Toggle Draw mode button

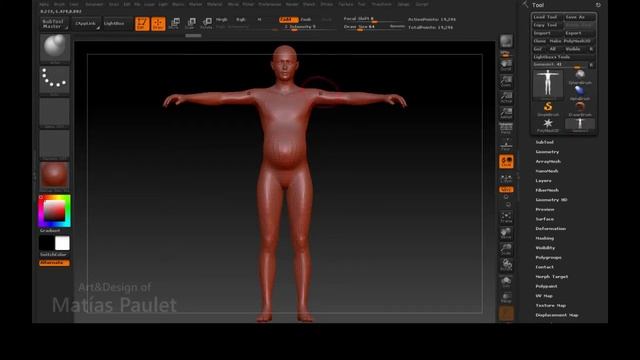(x=158, y=24)
